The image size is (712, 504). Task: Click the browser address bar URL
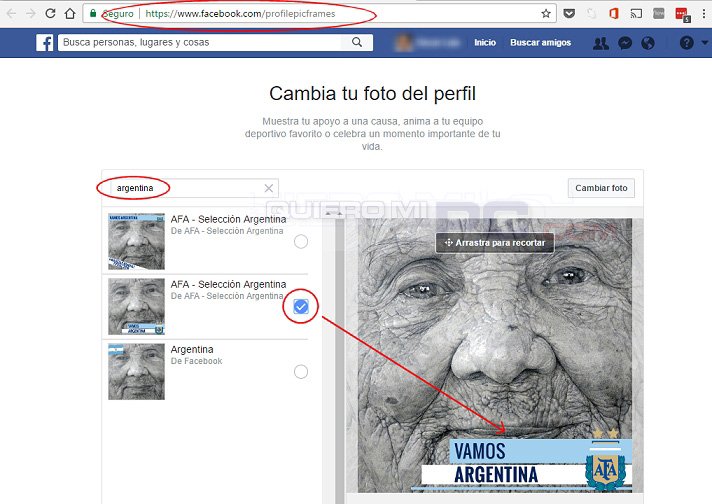coord(240,14)
